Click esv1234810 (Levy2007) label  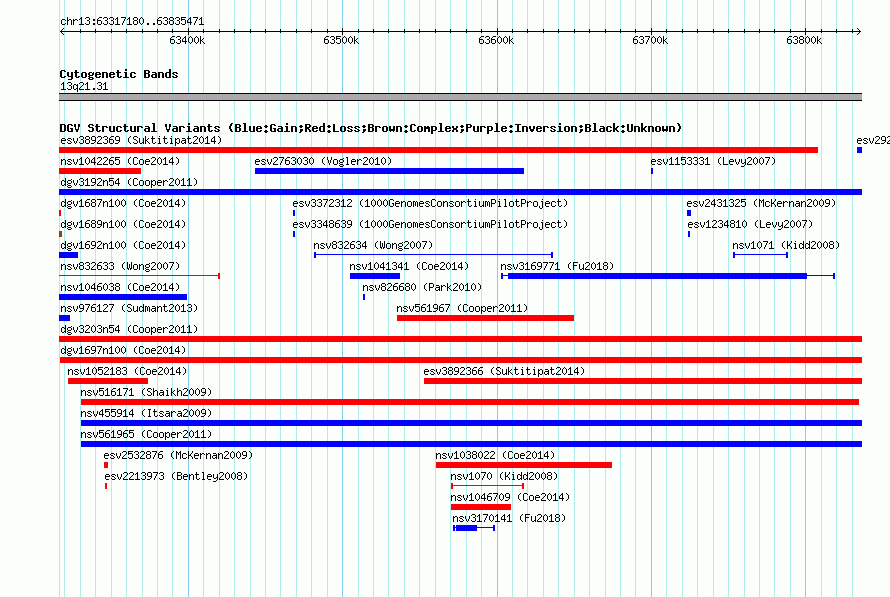pos(750,224)
